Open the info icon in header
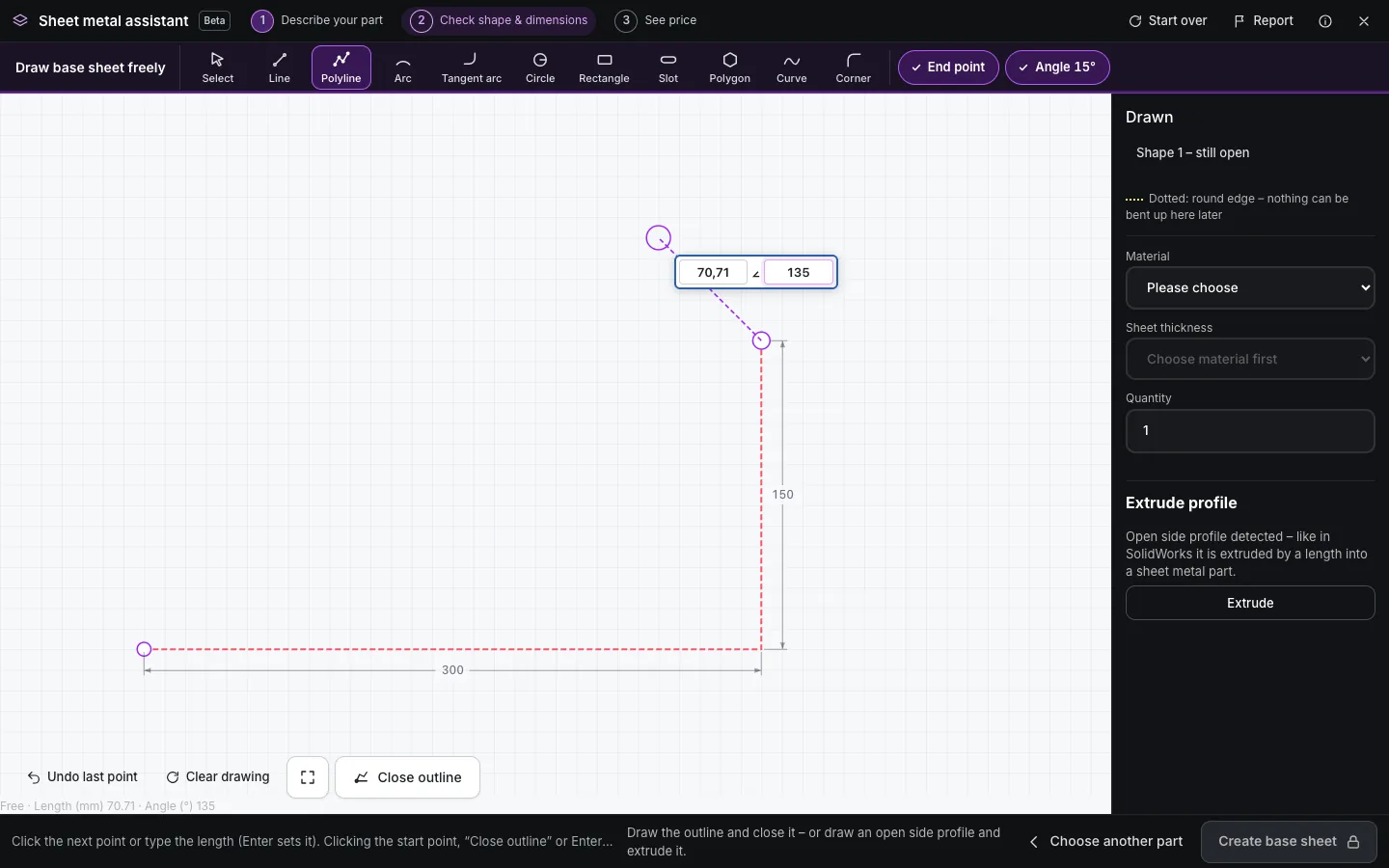The height and width of the screenshot is (868, 1389). (x=1325, y=21)
